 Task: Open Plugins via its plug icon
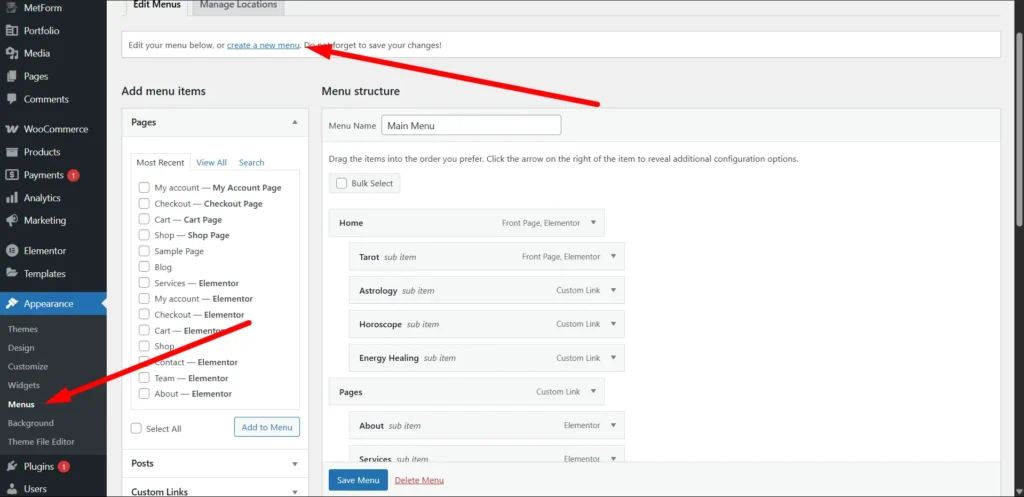click(12, 466)
